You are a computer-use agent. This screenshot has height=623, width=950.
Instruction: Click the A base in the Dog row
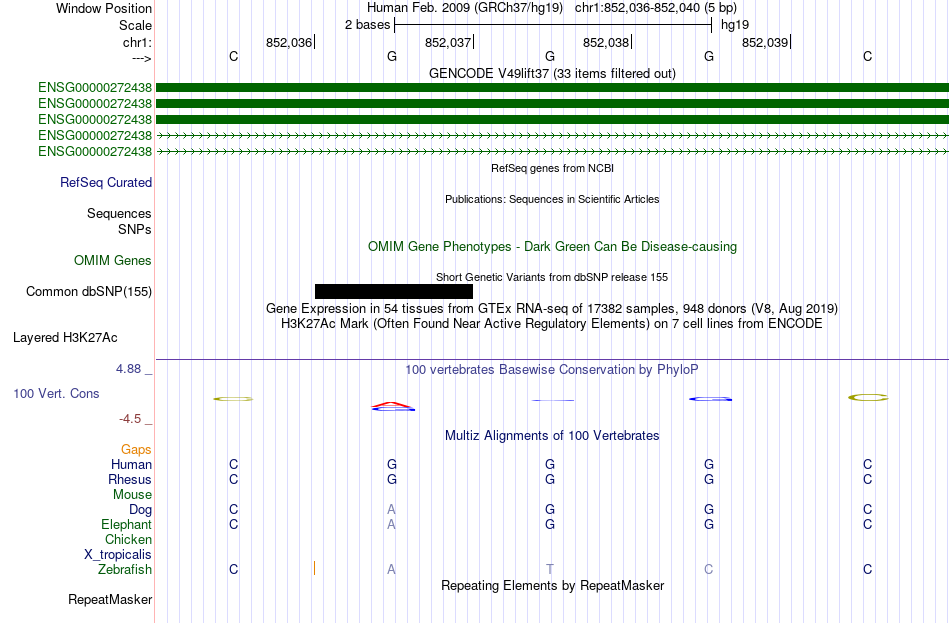point(391,510)
